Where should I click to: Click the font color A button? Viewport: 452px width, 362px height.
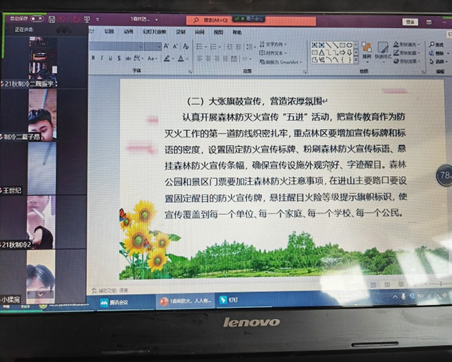181,59
